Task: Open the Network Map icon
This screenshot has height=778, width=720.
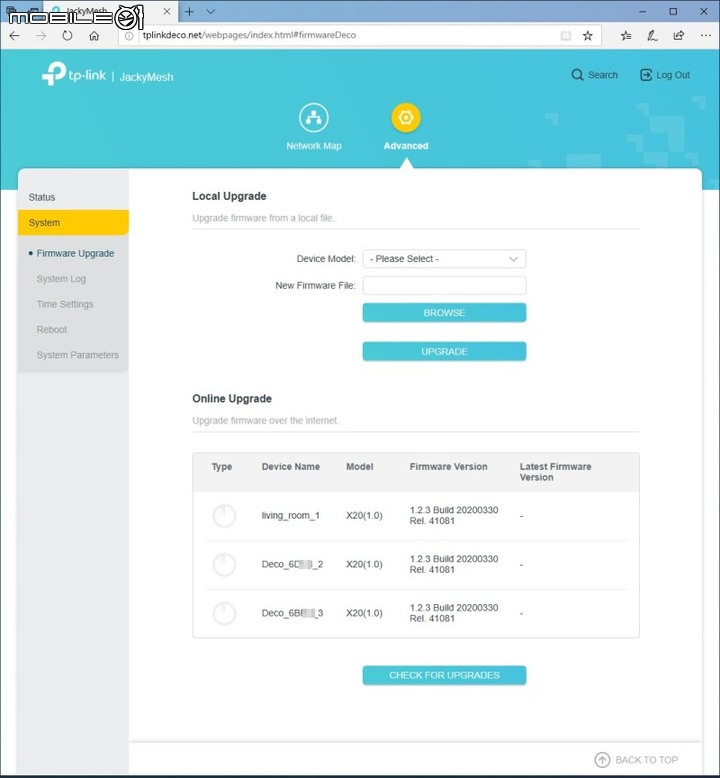Action: click(314, 118)
